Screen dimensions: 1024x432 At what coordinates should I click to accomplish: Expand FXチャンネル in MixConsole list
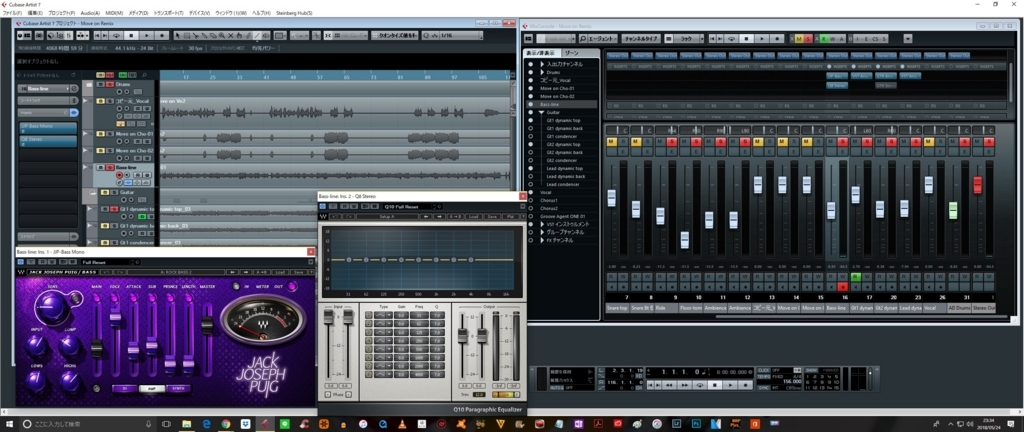542,239
